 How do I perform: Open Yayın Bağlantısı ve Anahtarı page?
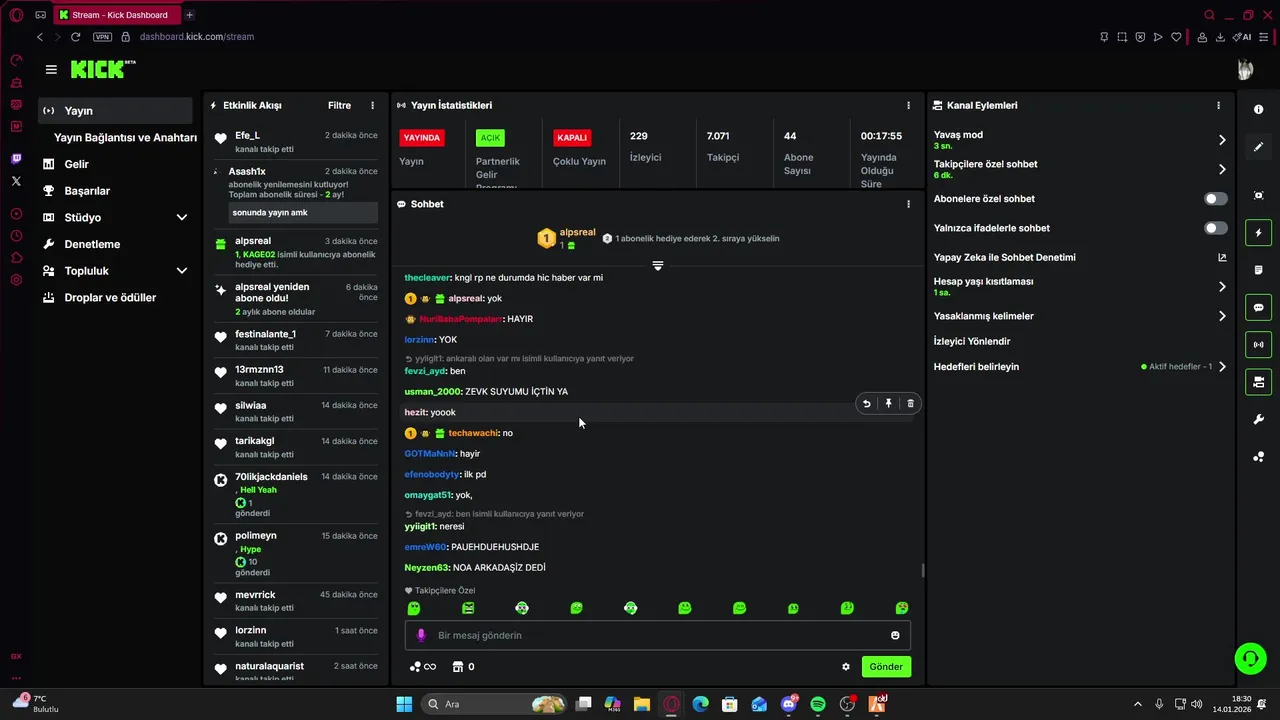(x=125, y=138)
